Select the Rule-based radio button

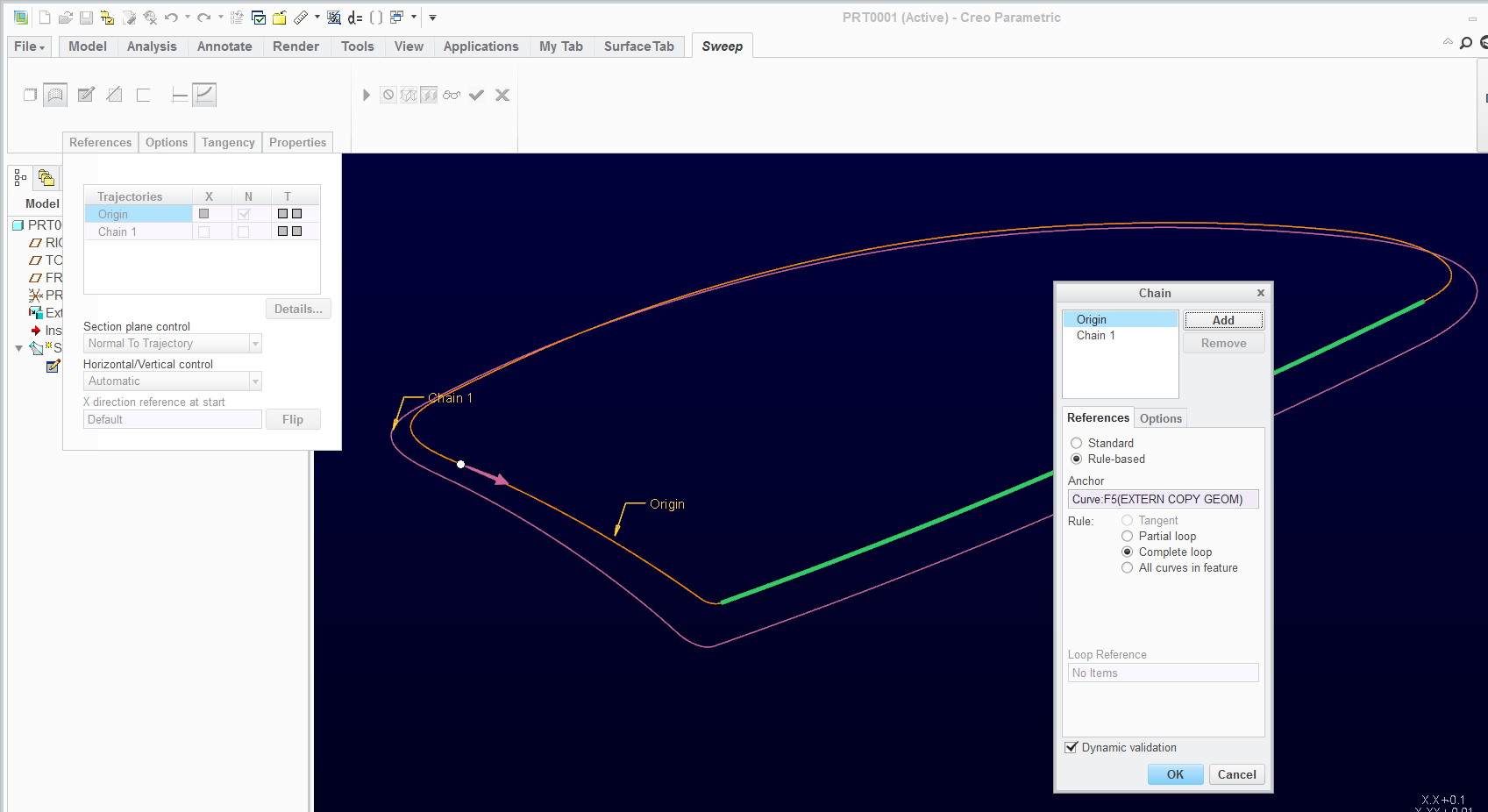click(1077, 459)
